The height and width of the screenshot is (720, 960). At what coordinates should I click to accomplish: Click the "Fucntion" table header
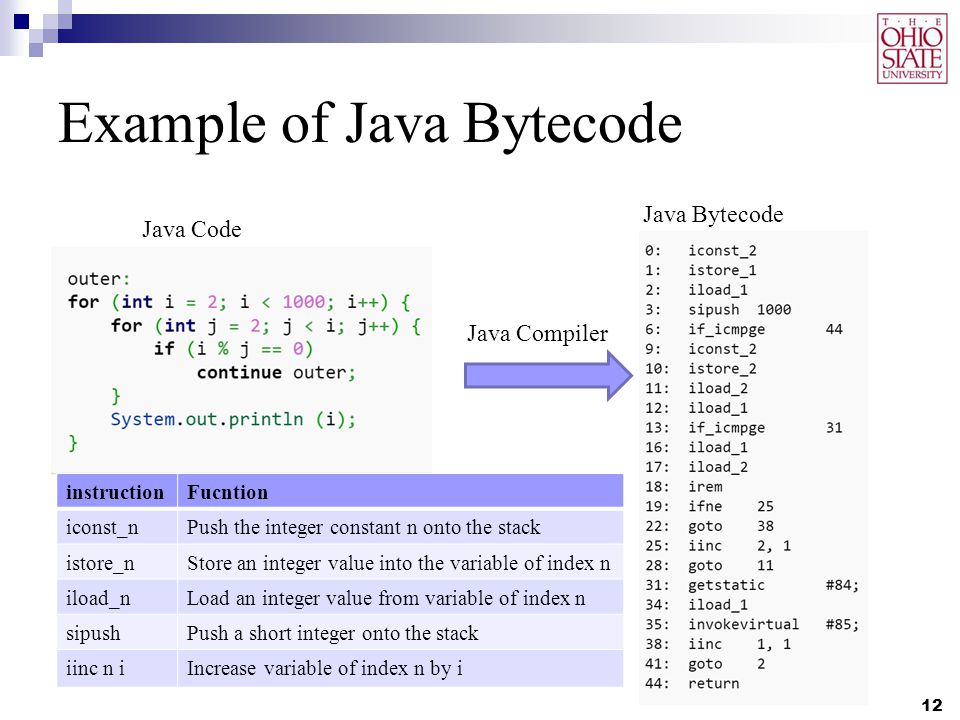(x=400, y=492)
